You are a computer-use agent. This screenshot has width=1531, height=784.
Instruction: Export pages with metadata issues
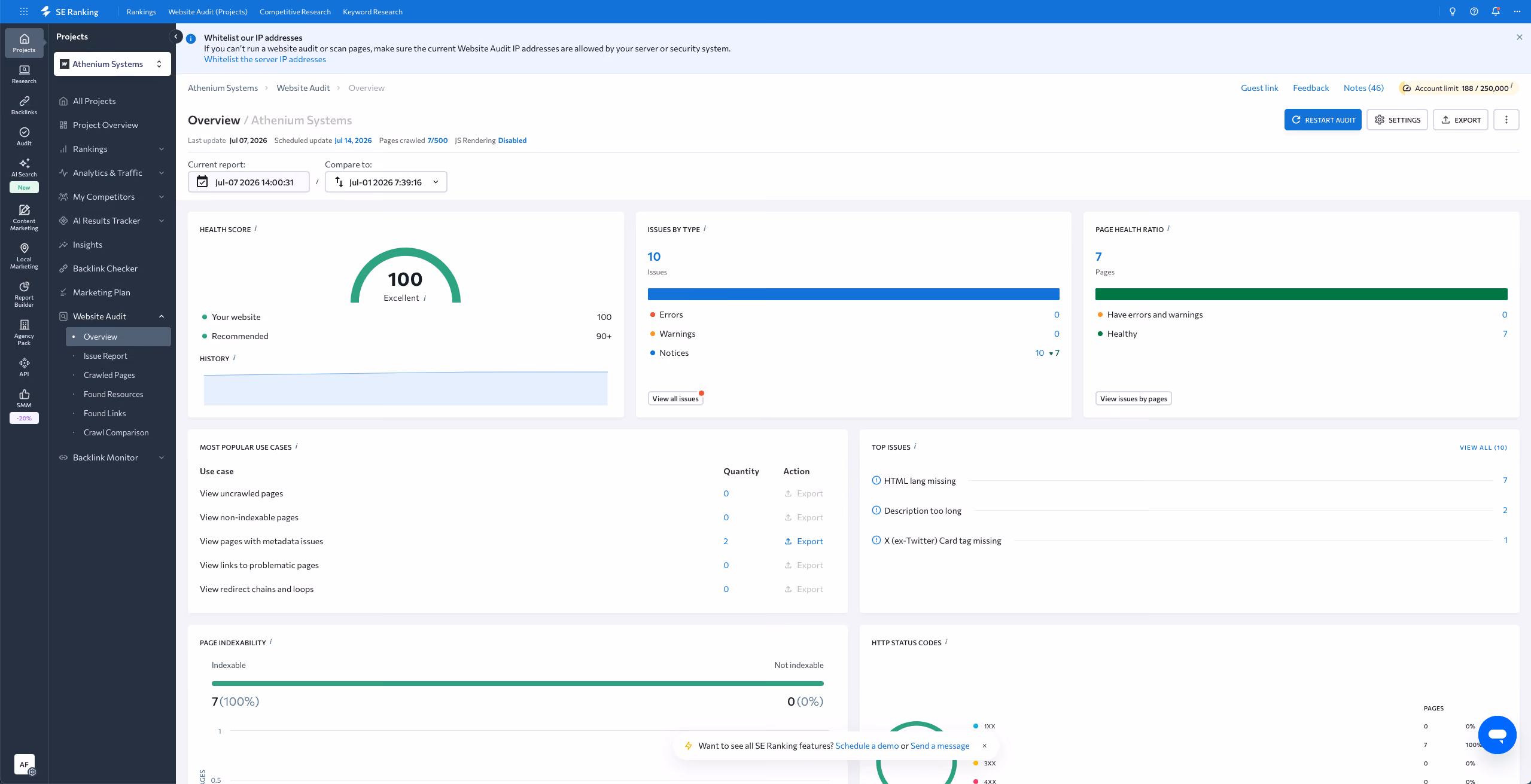(803, 541)
